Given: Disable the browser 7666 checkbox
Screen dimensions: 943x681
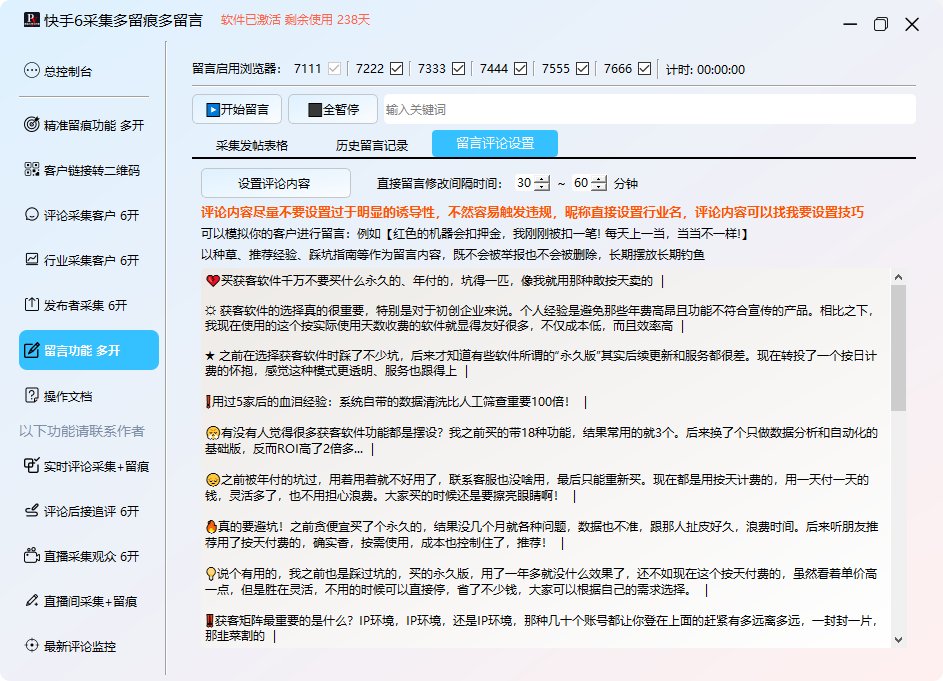Looking at the screenshot, I should click(x=645, y=69).
